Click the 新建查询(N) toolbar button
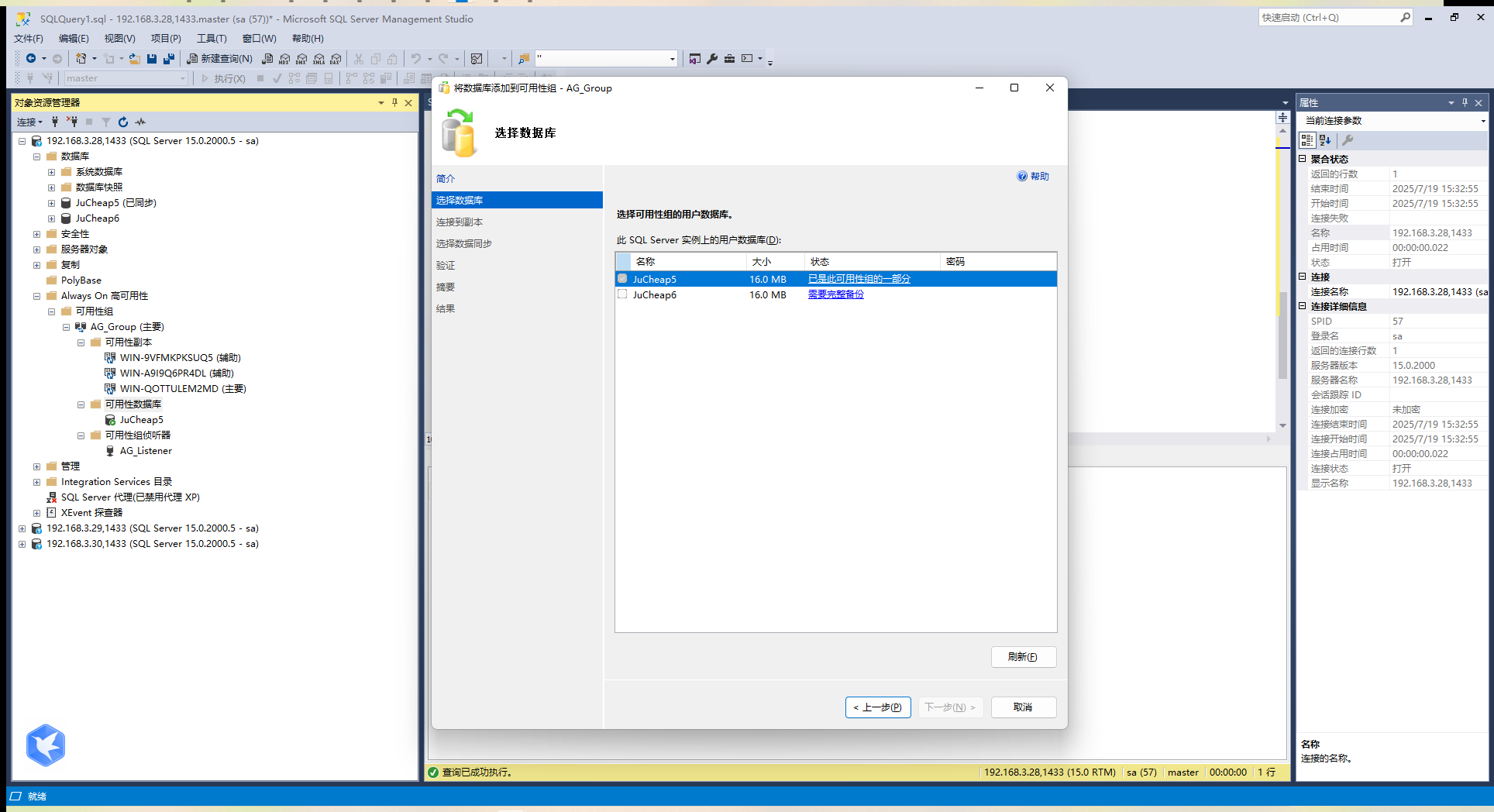The height and width of the screenshot is (812, 1494). tap(219, 58)
